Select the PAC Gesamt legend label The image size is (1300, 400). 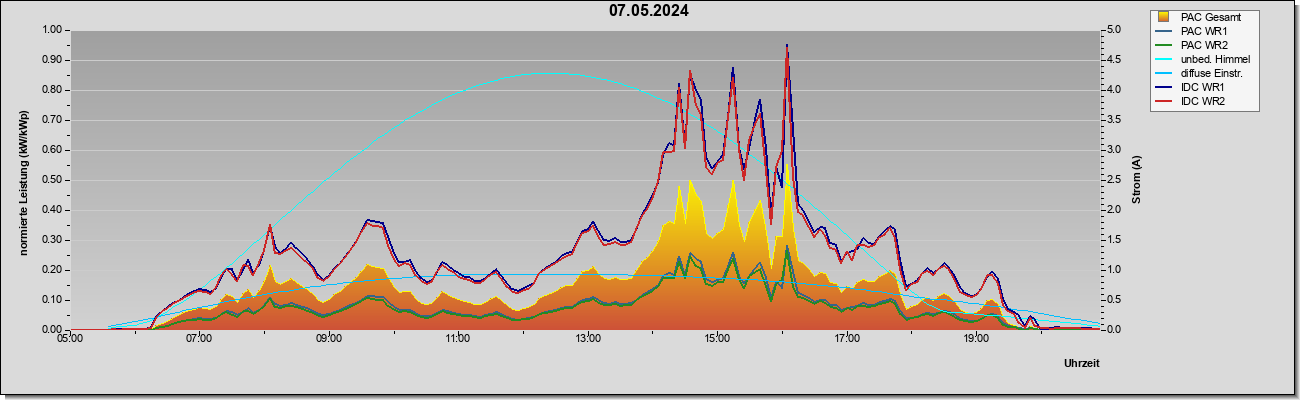coord(1211,17)
